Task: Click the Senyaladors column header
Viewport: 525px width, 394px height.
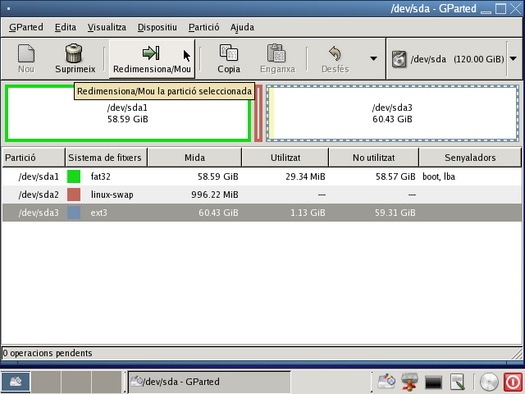Action: click(x=470, y=157)
